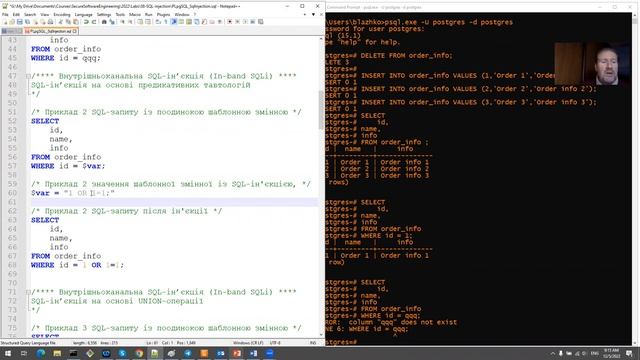This screenshot has height=360, width=640.
Task: Show hidden system tray icons
Action: [553, 353]
